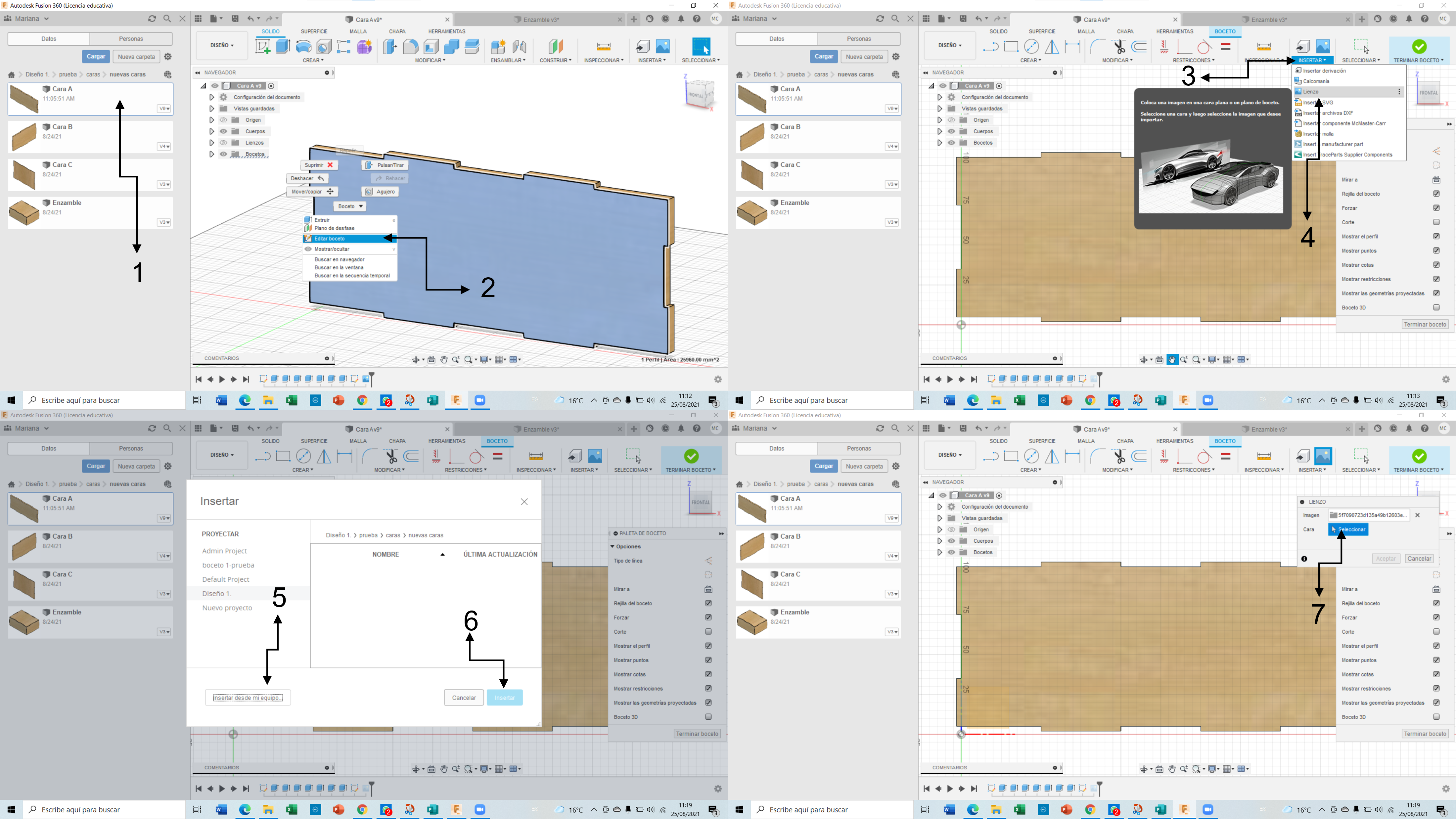
Task: Select the Revolve tool icon in CREAR
Action: 303,46
